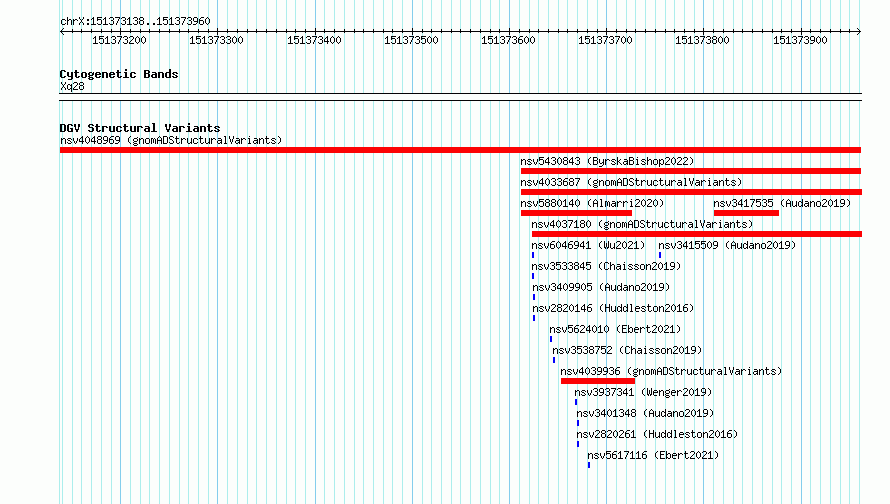This screenshot has width=890, height=504.
Task: Click the chrX:151373138..151373960 coordinates text
Action: tap(135, 21)
